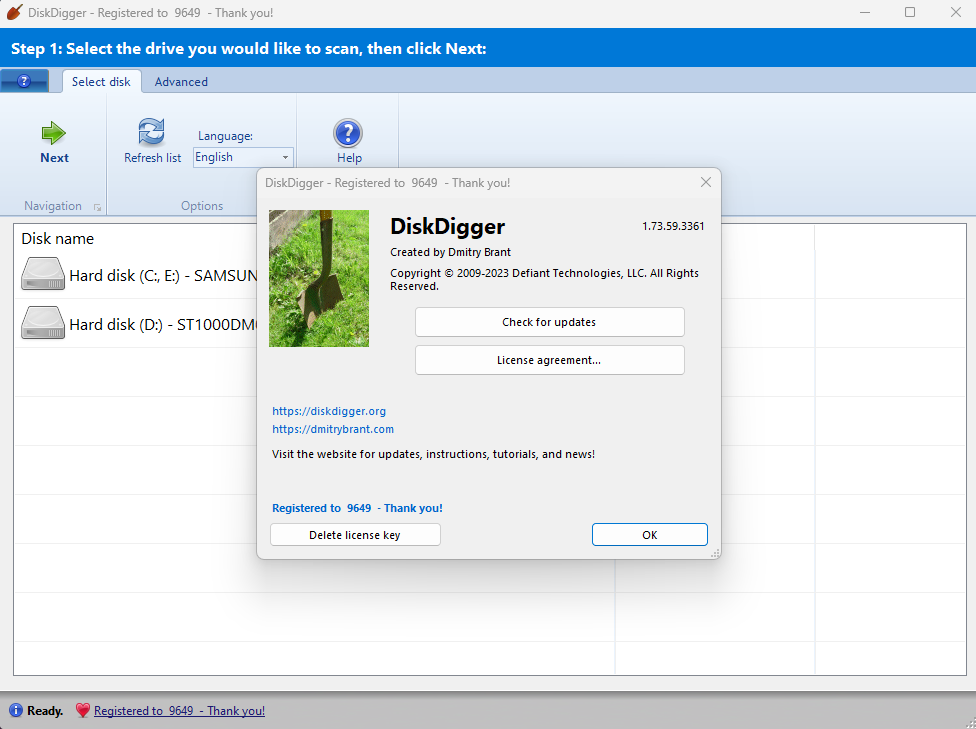
Task: Click the Refresh list icon
Action: (151, 131)
